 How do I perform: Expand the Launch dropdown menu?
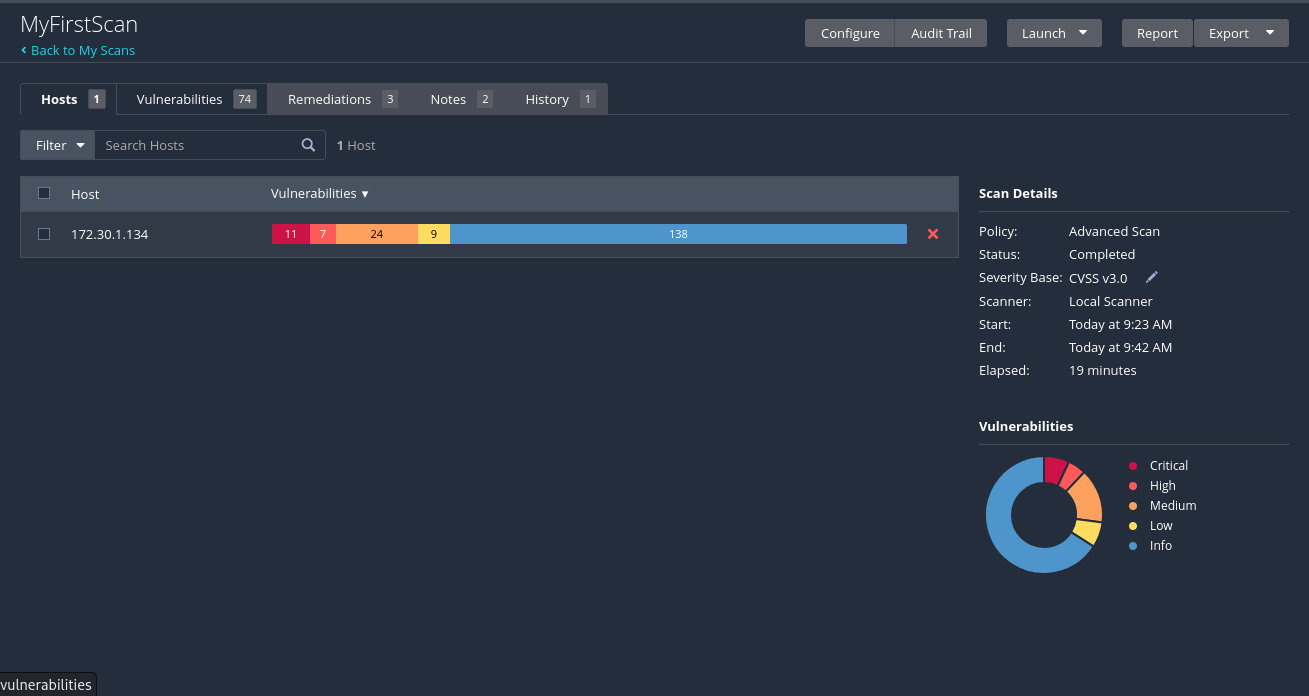pos(1054,33)
